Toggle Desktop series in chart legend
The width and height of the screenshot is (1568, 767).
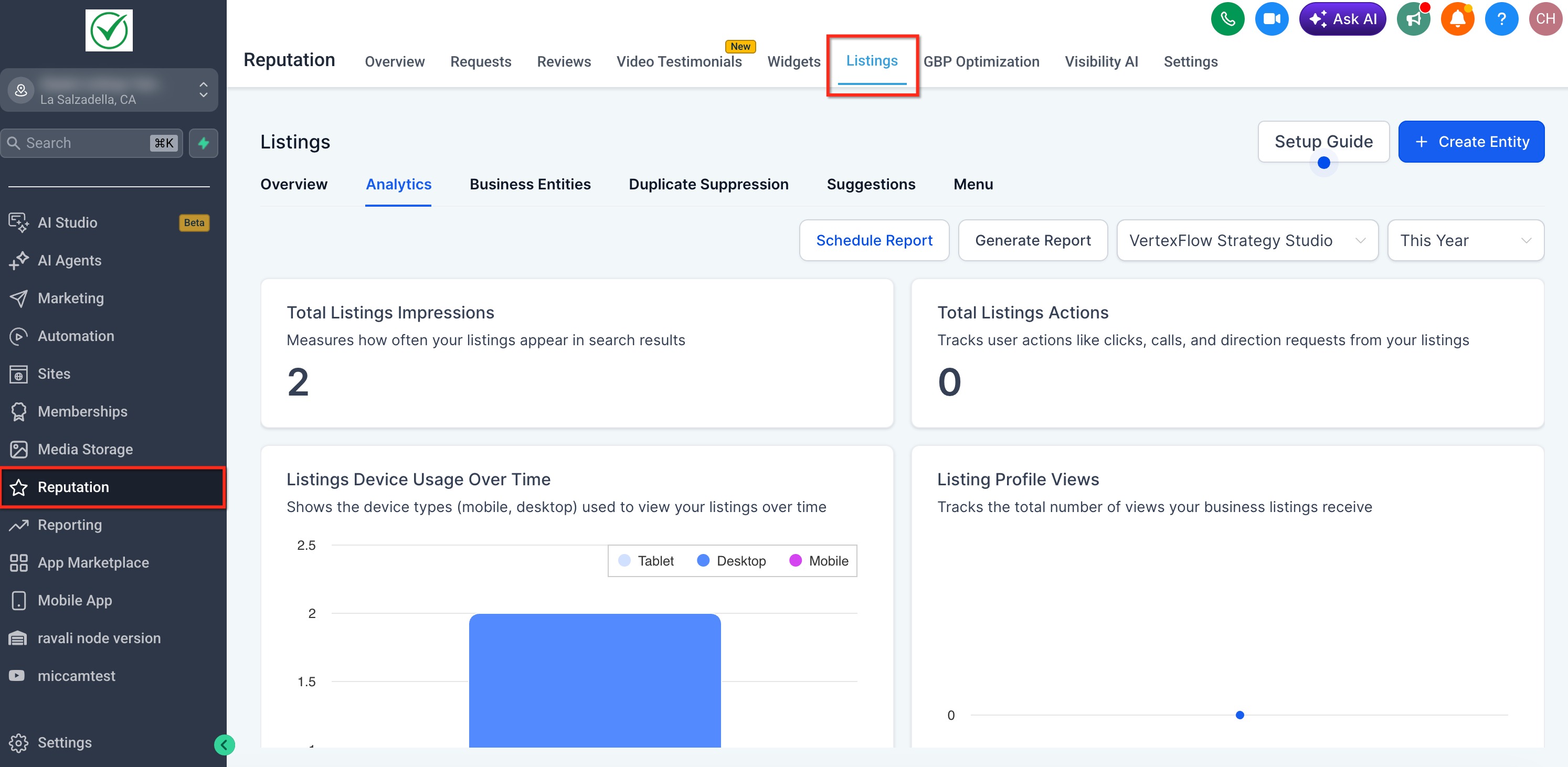point(731,561)
